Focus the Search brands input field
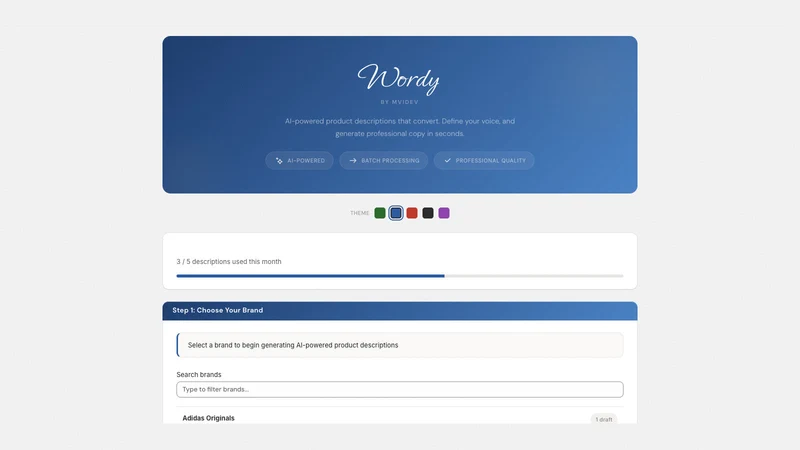 (x=400, y=389)
